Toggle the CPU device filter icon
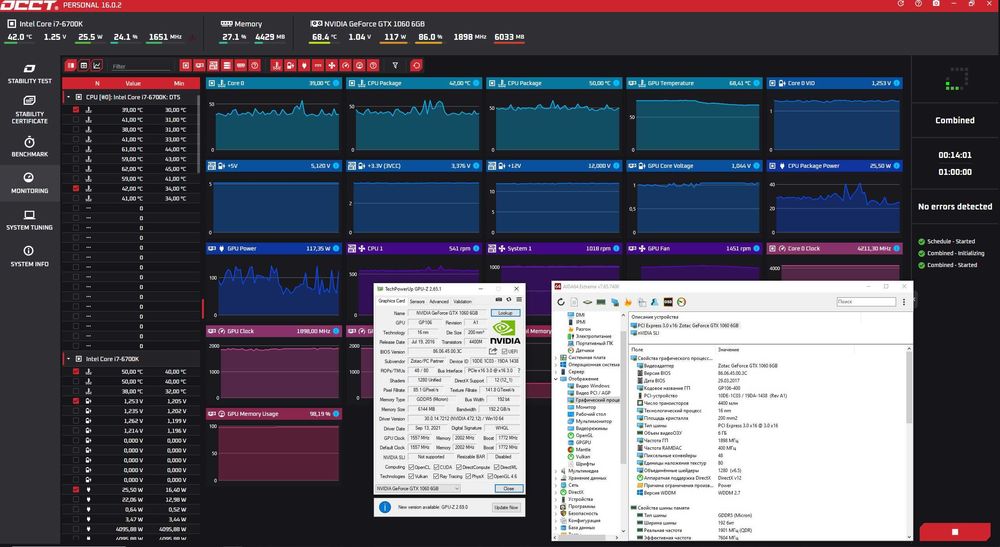1000x547 pixels. click(186, 66)
